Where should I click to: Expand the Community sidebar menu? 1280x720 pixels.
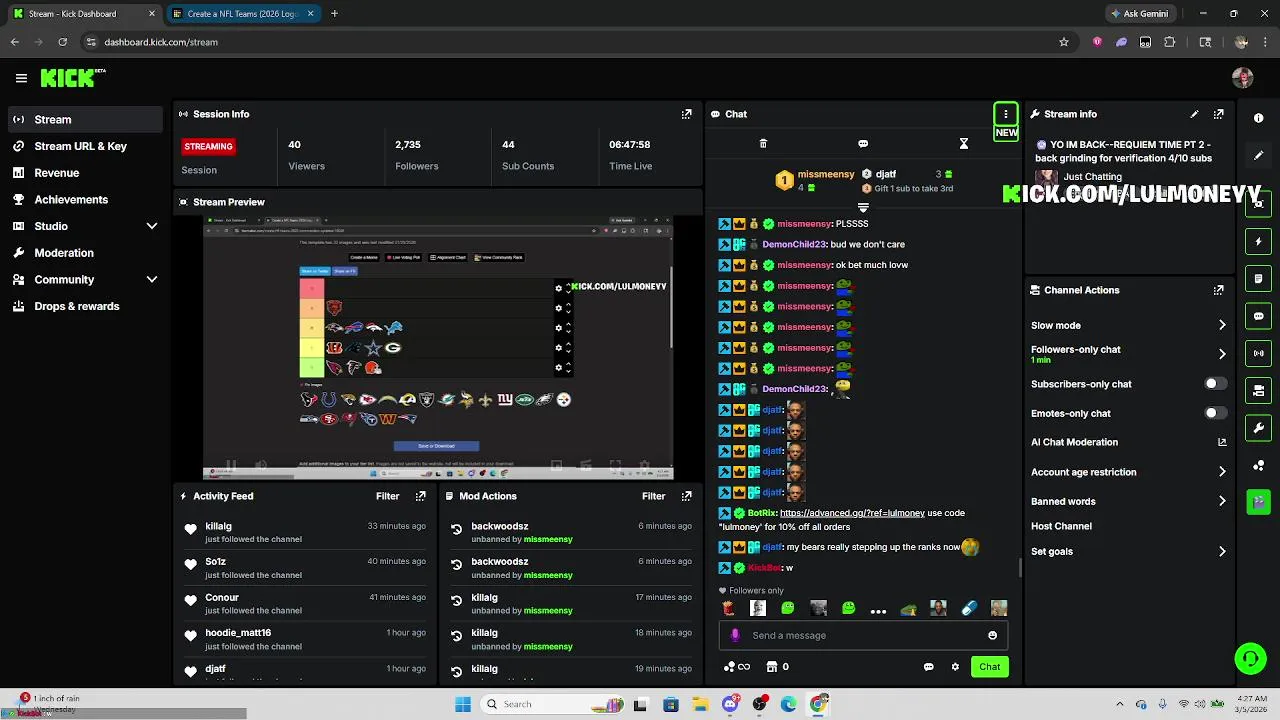[x=152, y=280]
